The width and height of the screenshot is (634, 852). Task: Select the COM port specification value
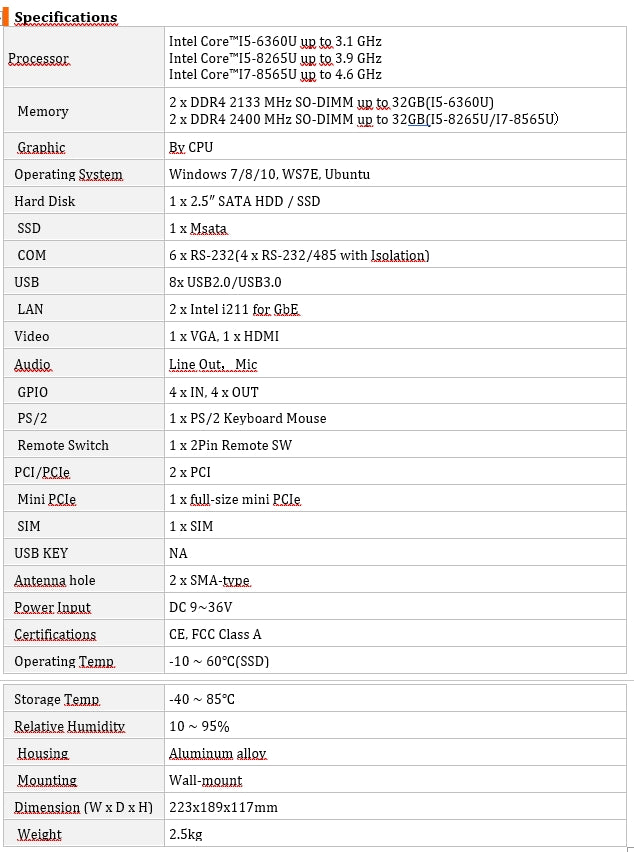(x=299, y=256)
